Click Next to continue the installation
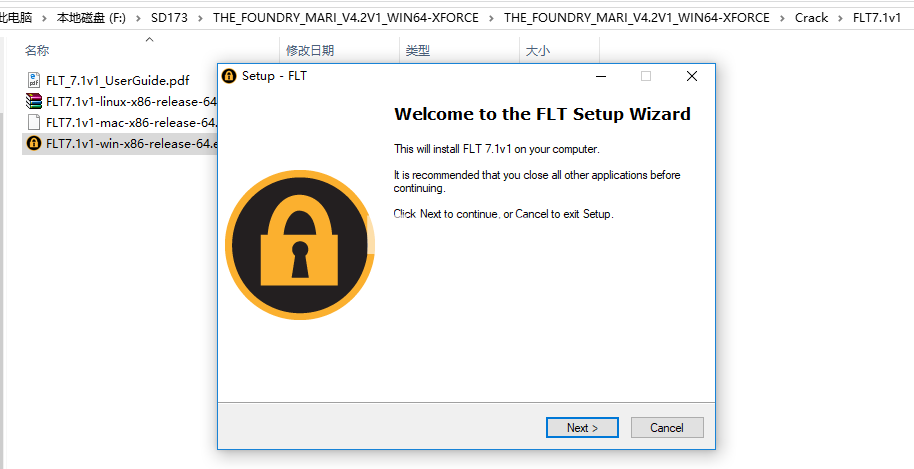The image size is (914, 469). 582,428
